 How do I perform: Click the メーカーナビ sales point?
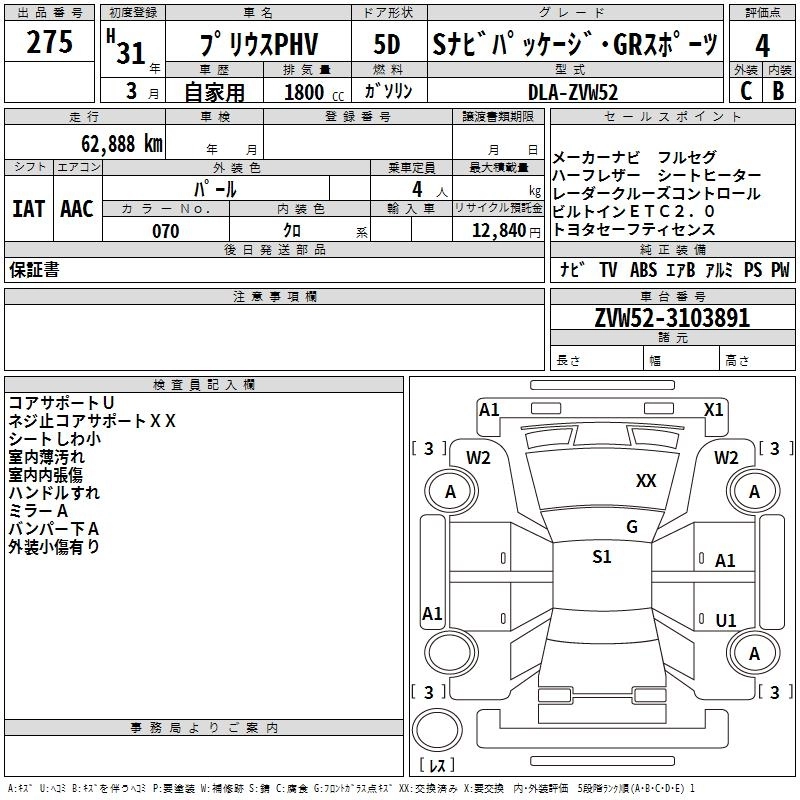pyautogui.click(x=596, y=157)
